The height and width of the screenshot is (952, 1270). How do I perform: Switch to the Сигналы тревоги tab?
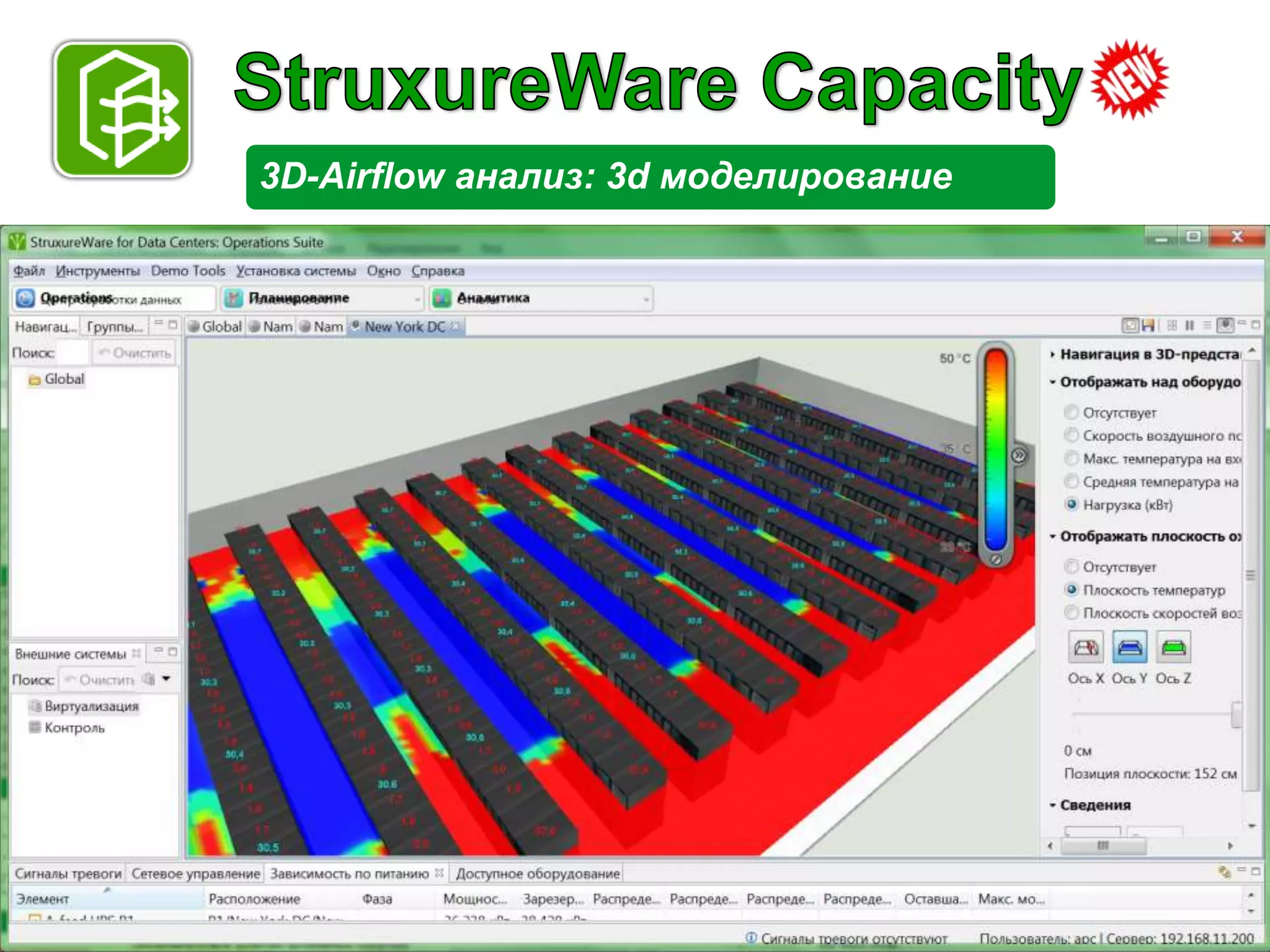point(68,873)
